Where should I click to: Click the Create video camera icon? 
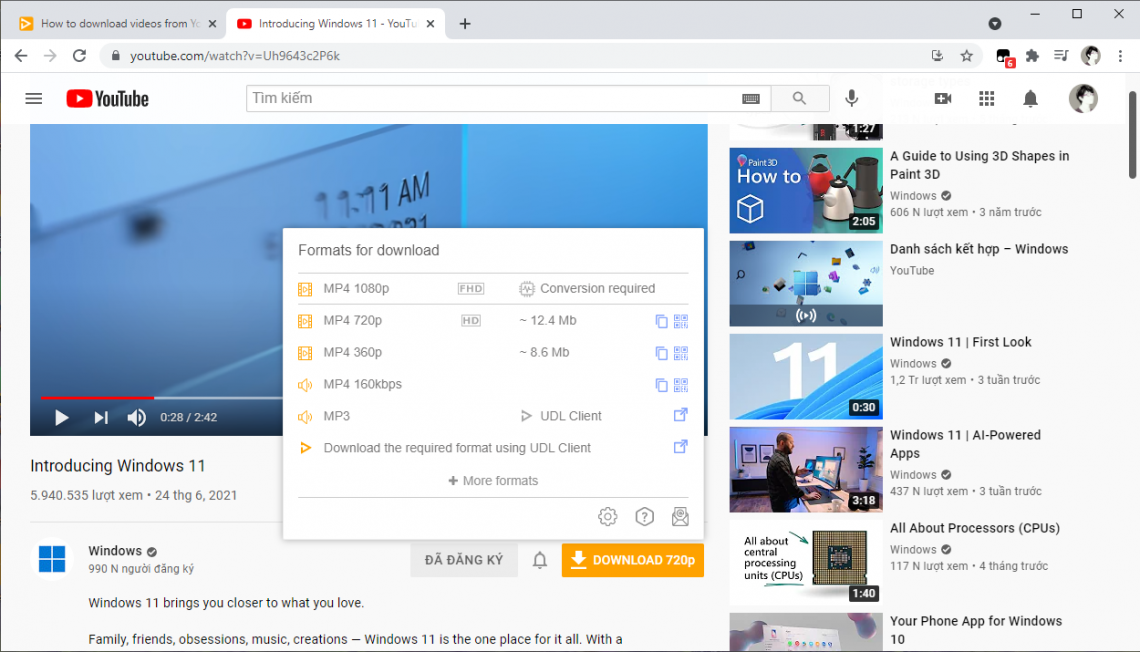click(x=942, y=98)
